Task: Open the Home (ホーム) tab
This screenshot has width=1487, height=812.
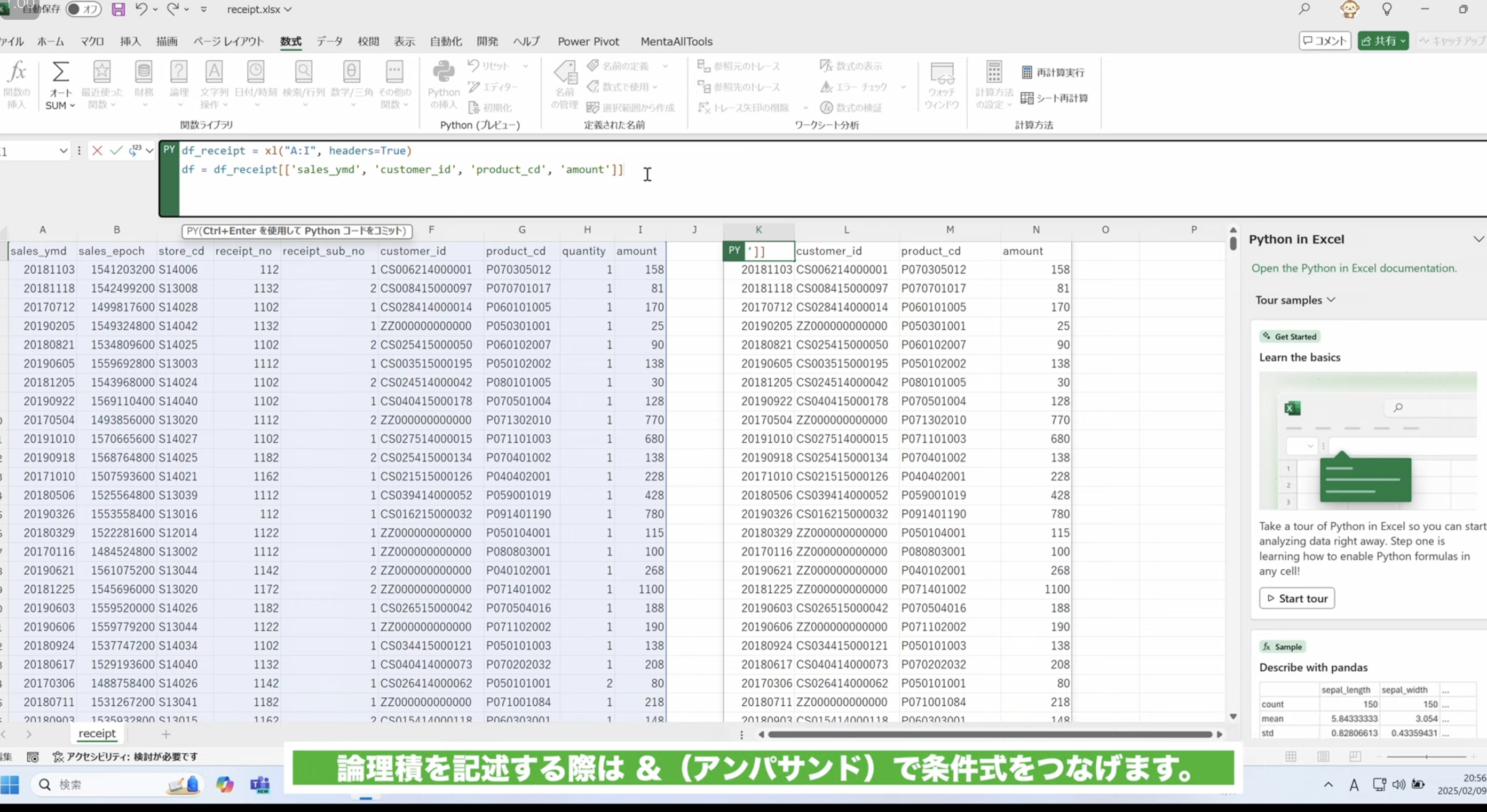Action: [51, 42]
